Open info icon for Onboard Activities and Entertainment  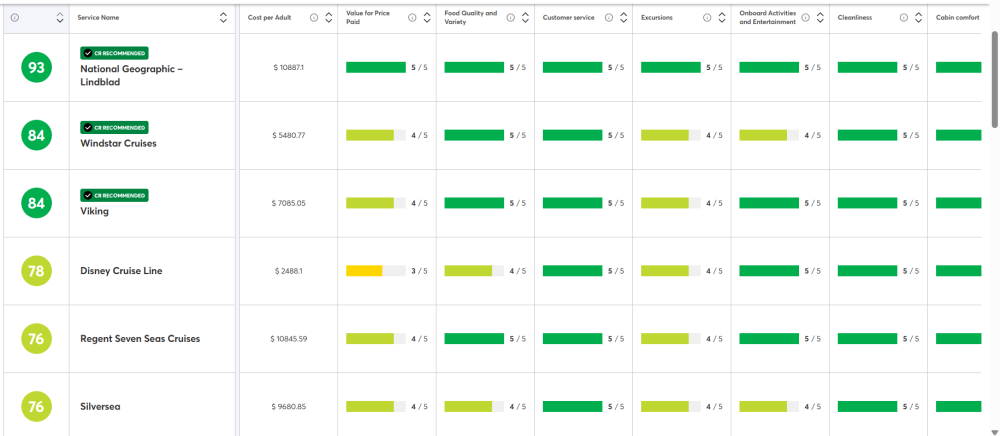coord(805,18)
